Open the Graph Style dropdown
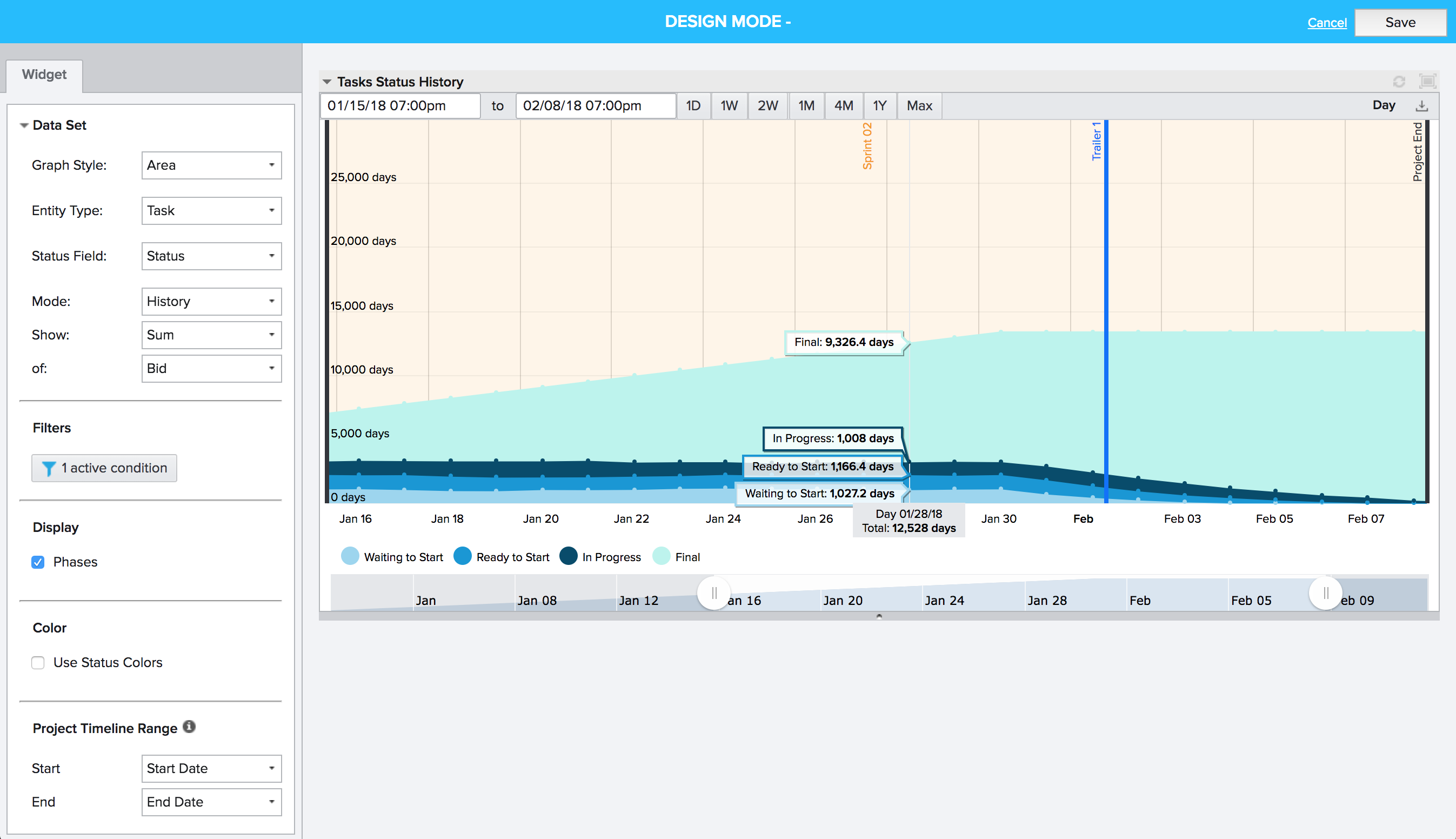 211,165
